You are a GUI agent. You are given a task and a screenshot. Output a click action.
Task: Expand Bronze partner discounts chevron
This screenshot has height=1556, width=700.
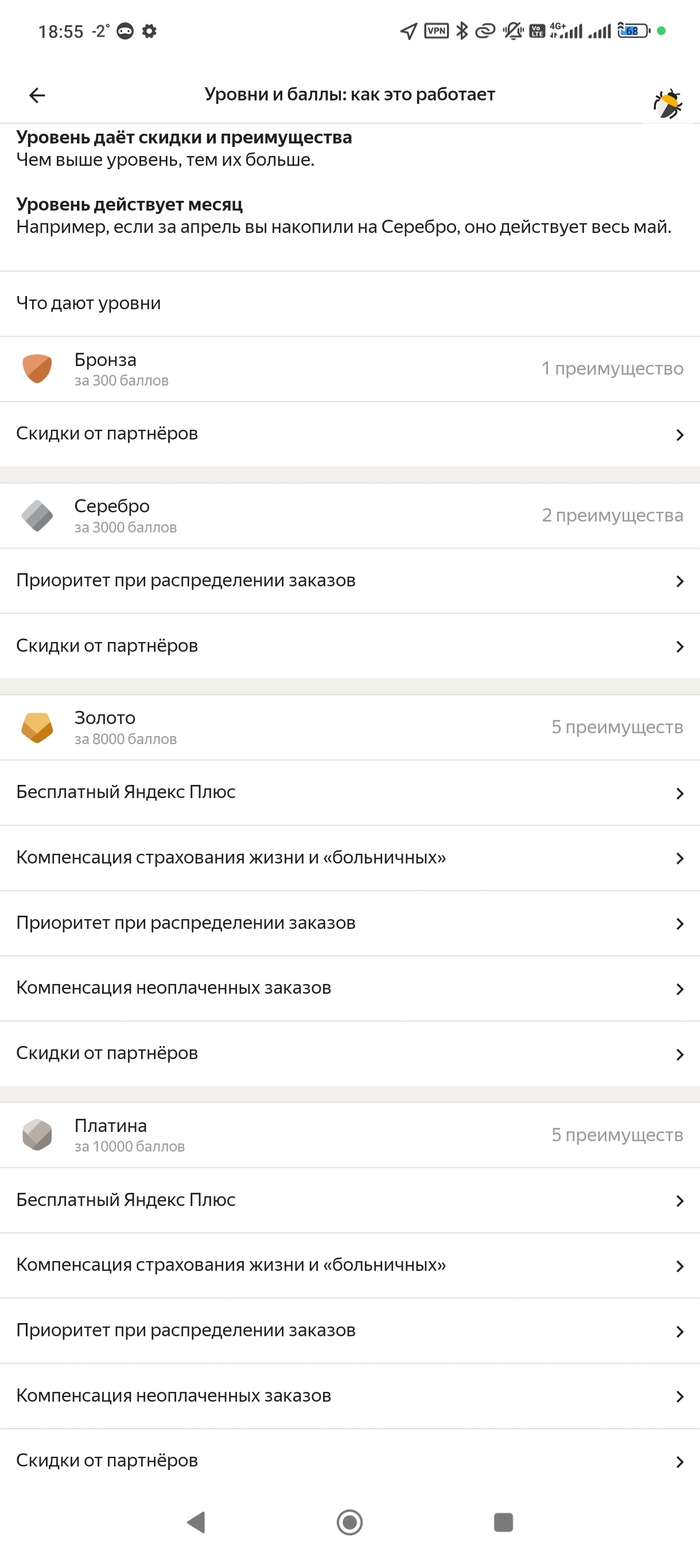(x=679, y=435)
